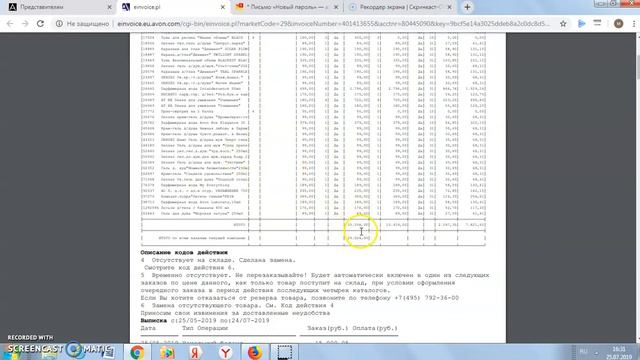Bookmark this page with star icon
This screenshot has height=360, width=640.
[x=563, y=24]
